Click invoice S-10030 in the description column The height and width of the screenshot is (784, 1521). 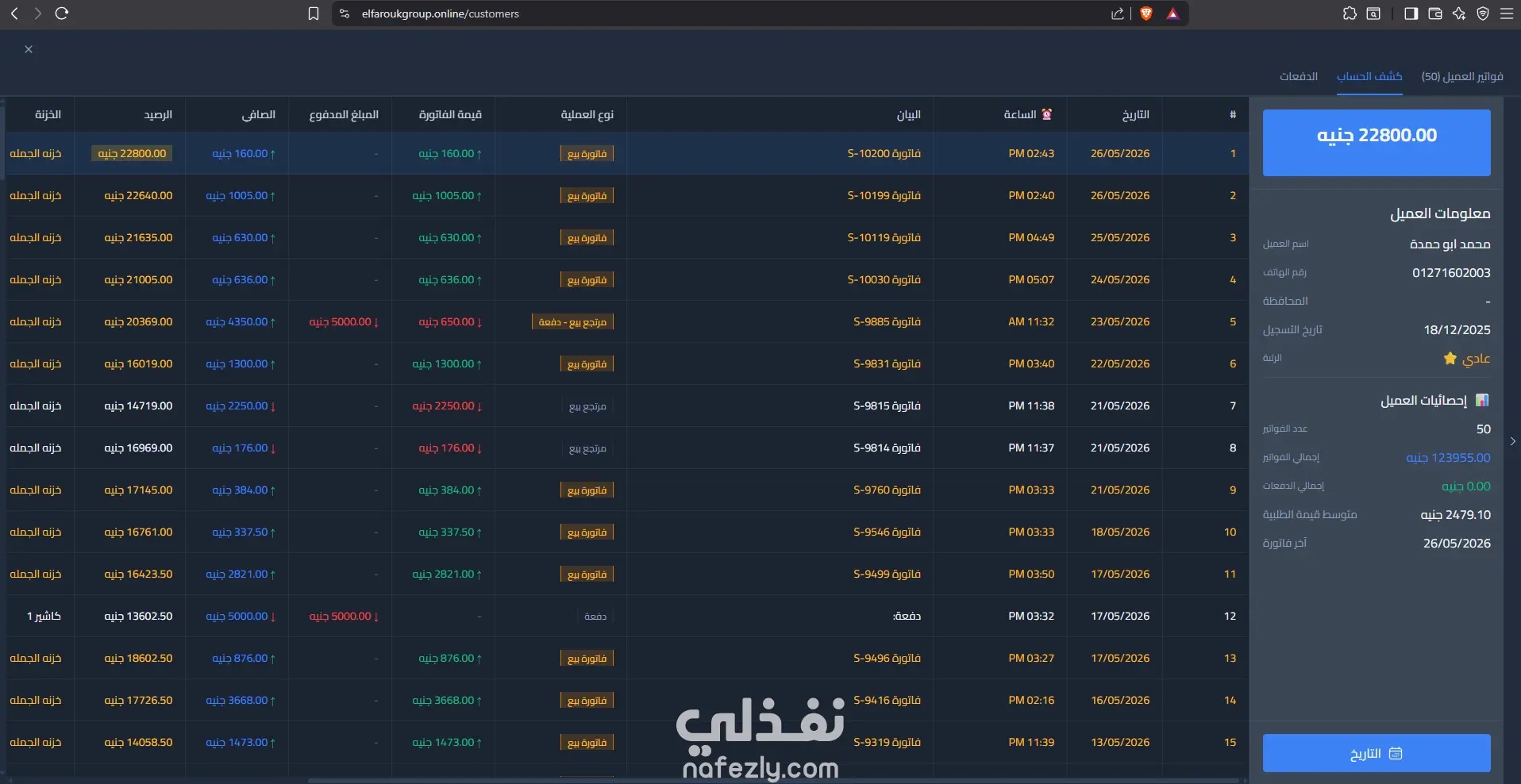point(884,279)
